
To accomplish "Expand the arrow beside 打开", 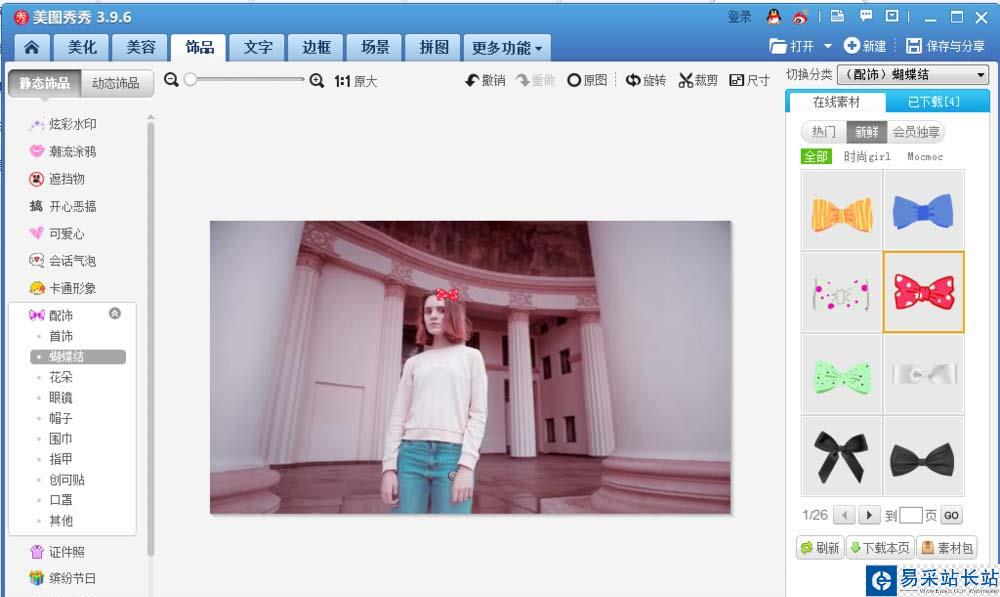I will 828,46.
